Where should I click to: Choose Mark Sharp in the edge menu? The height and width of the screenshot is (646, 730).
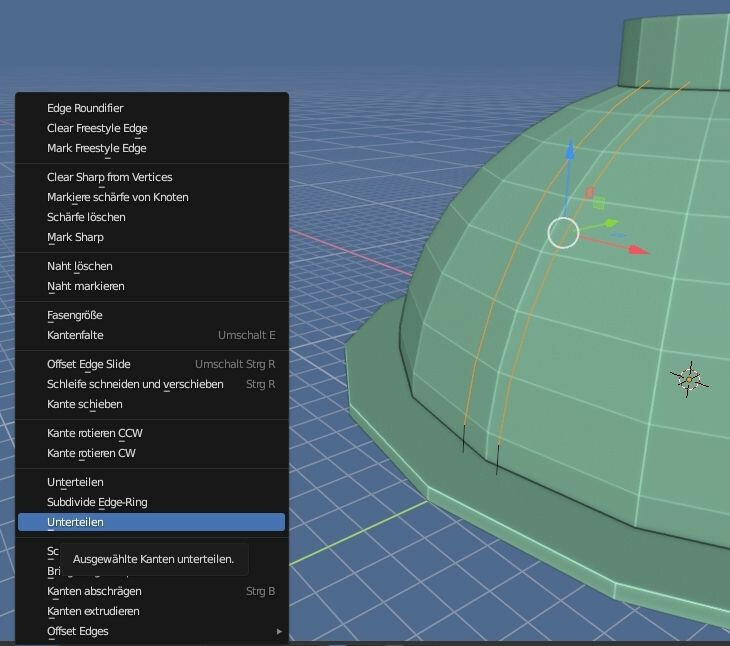tap(151, 237)
